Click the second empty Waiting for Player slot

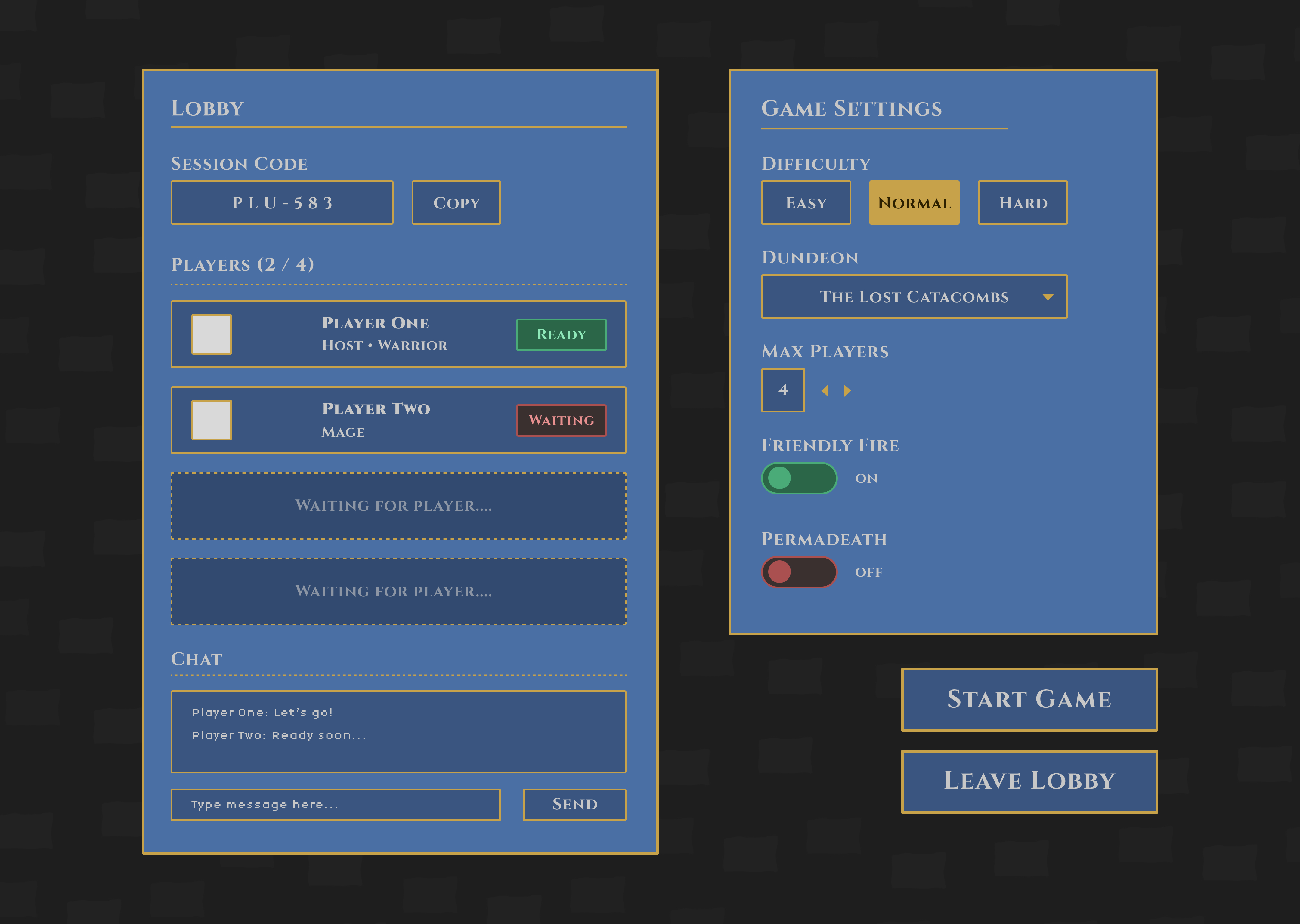pos(398,592)
